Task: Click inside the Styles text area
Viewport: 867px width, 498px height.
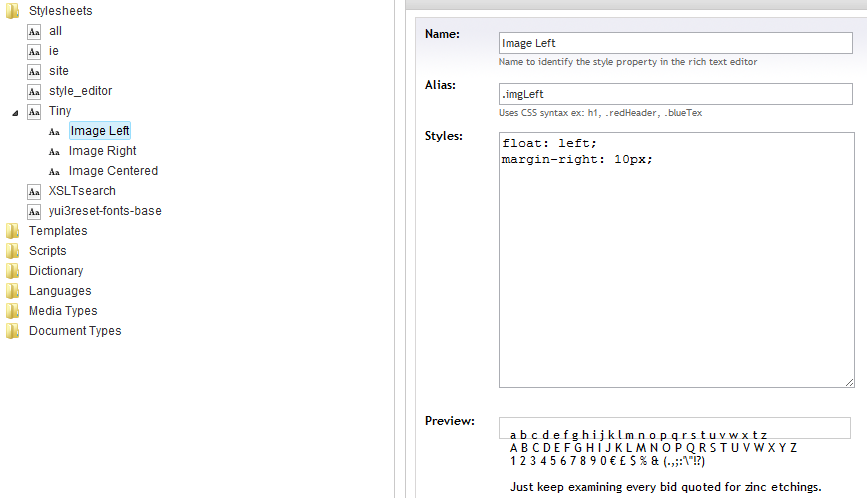Action: (x=677, y=260)
